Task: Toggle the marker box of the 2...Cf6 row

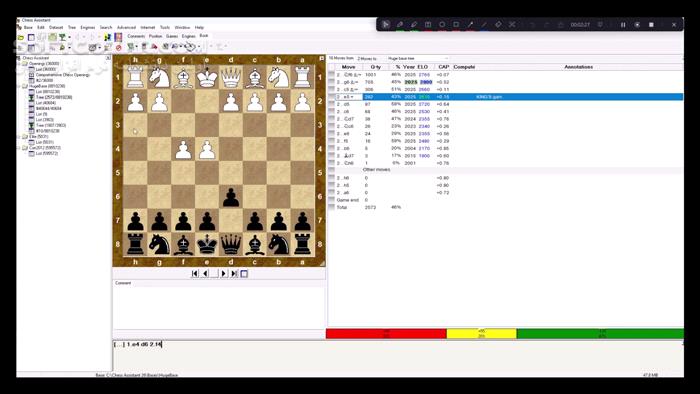Action: pos(331,75)
